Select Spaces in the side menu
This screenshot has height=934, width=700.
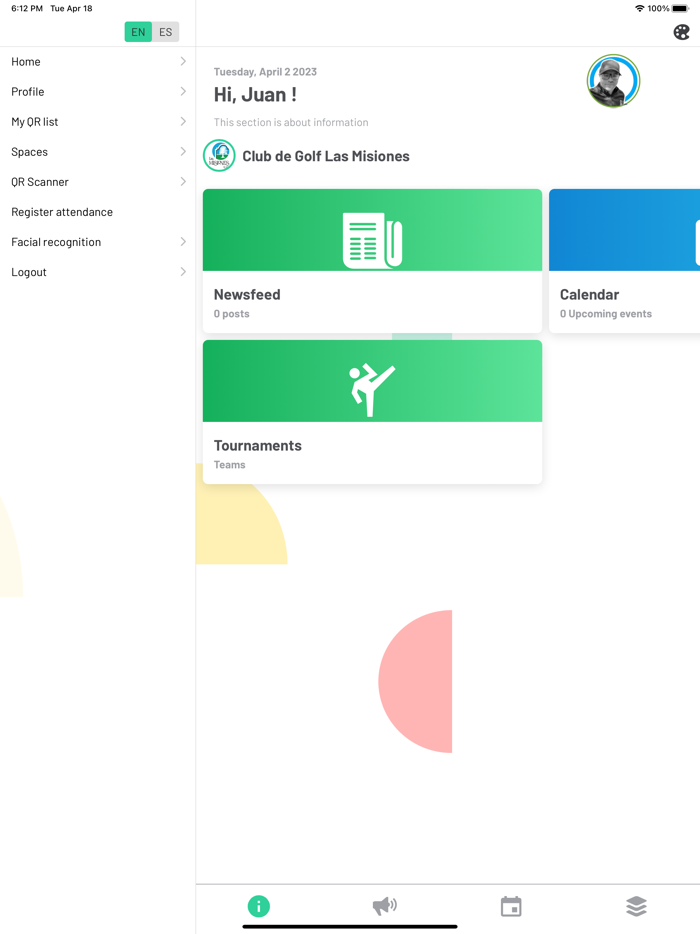pos(98,151)
